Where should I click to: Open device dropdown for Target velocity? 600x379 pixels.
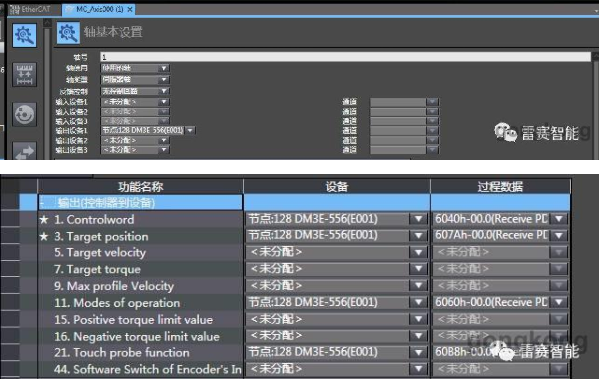coord(418,252)
